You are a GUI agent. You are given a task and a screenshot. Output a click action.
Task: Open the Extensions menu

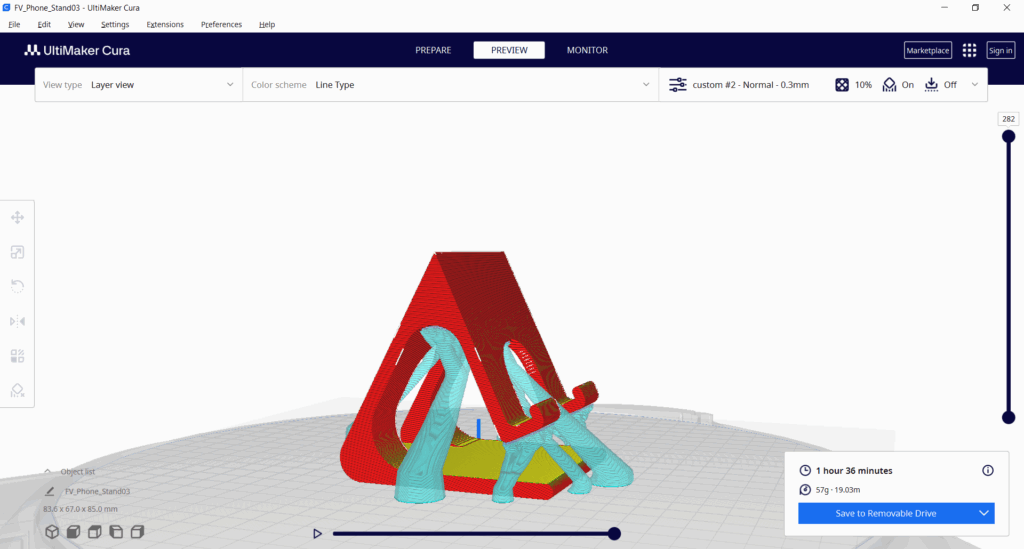[165, 24]
